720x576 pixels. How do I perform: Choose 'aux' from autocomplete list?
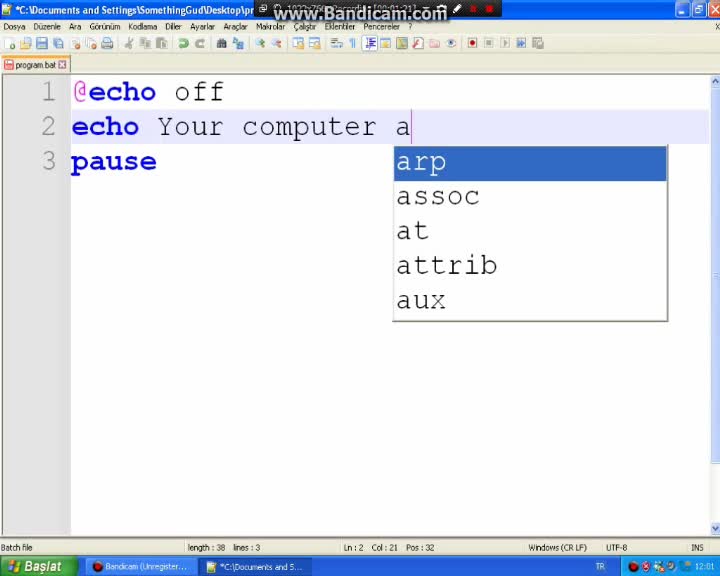tap(530, 301)
